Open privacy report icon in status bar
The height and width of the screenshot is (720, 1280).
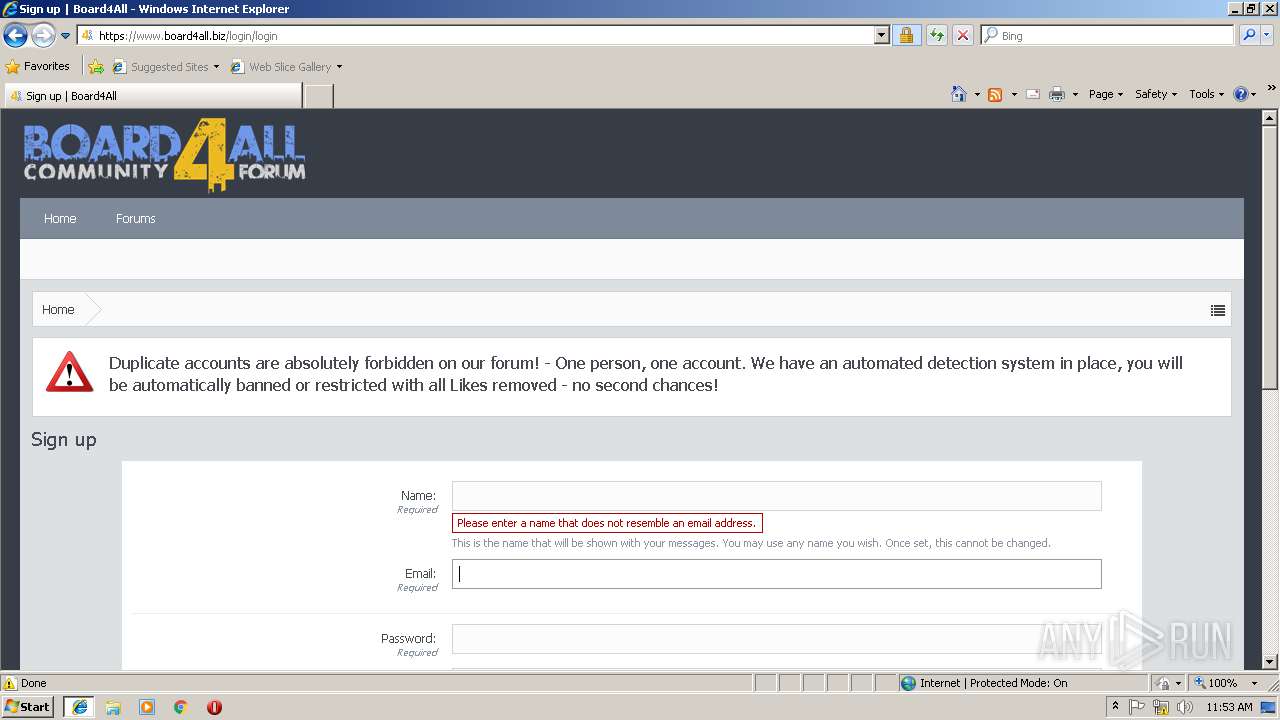pos(1164,683)
